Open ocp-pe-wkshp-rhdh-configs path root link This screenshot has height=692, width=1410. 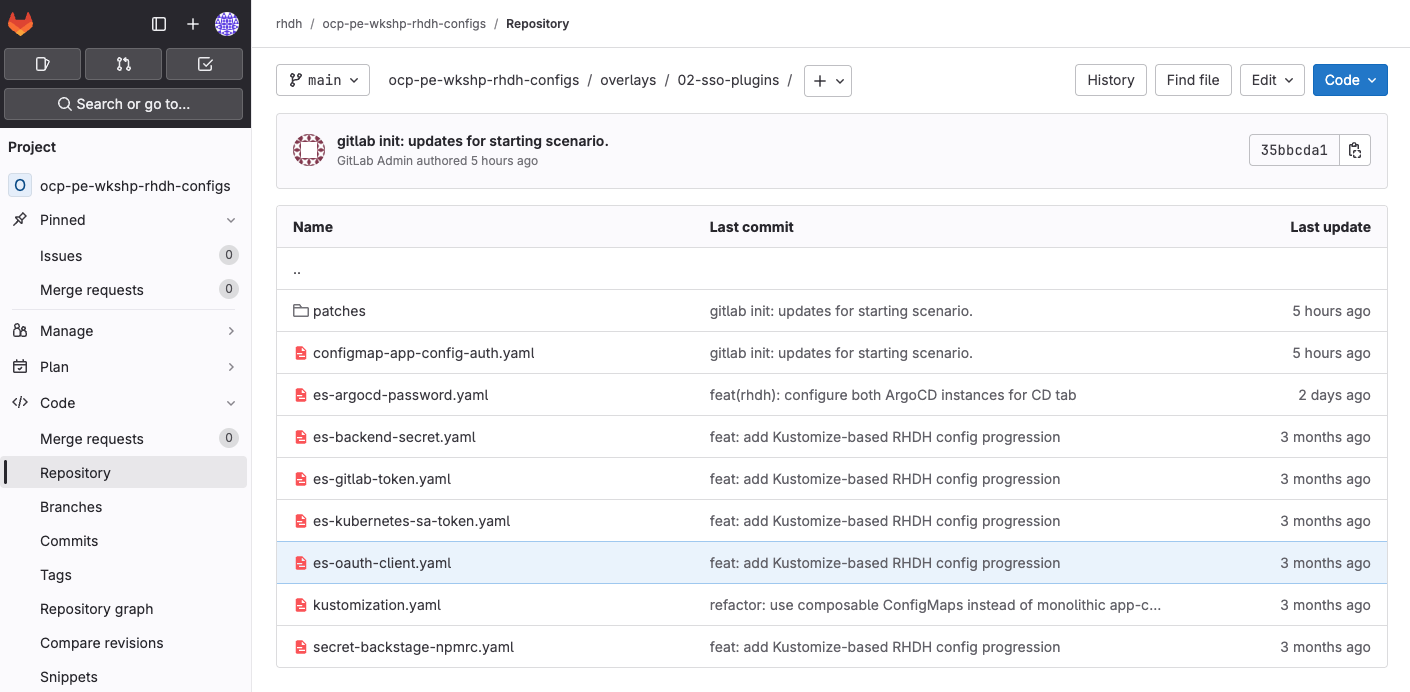pyautogui.click(x=484, y=80)
